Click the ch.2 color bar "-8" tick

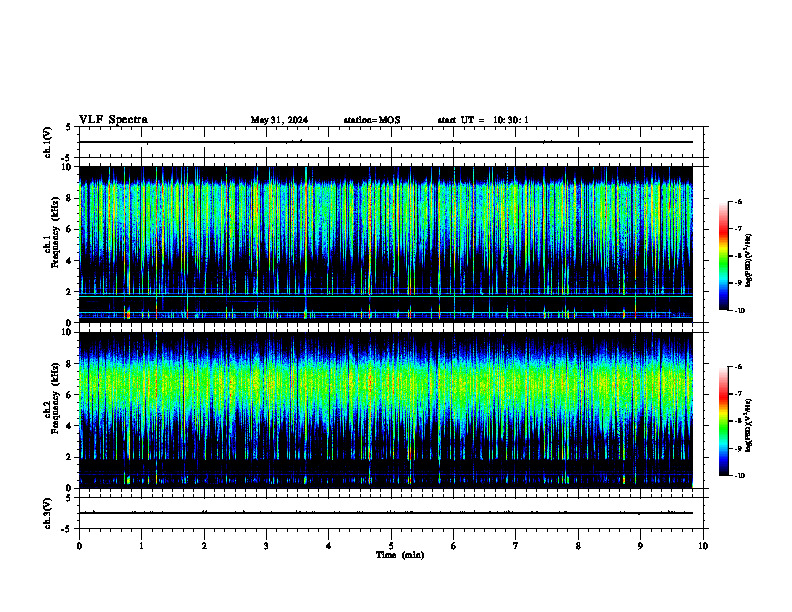(738, 421)
